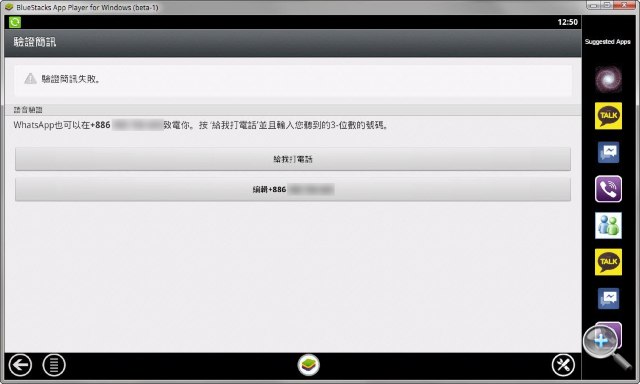Open the galaxy swirl suggested app

(x=608, y=79)
